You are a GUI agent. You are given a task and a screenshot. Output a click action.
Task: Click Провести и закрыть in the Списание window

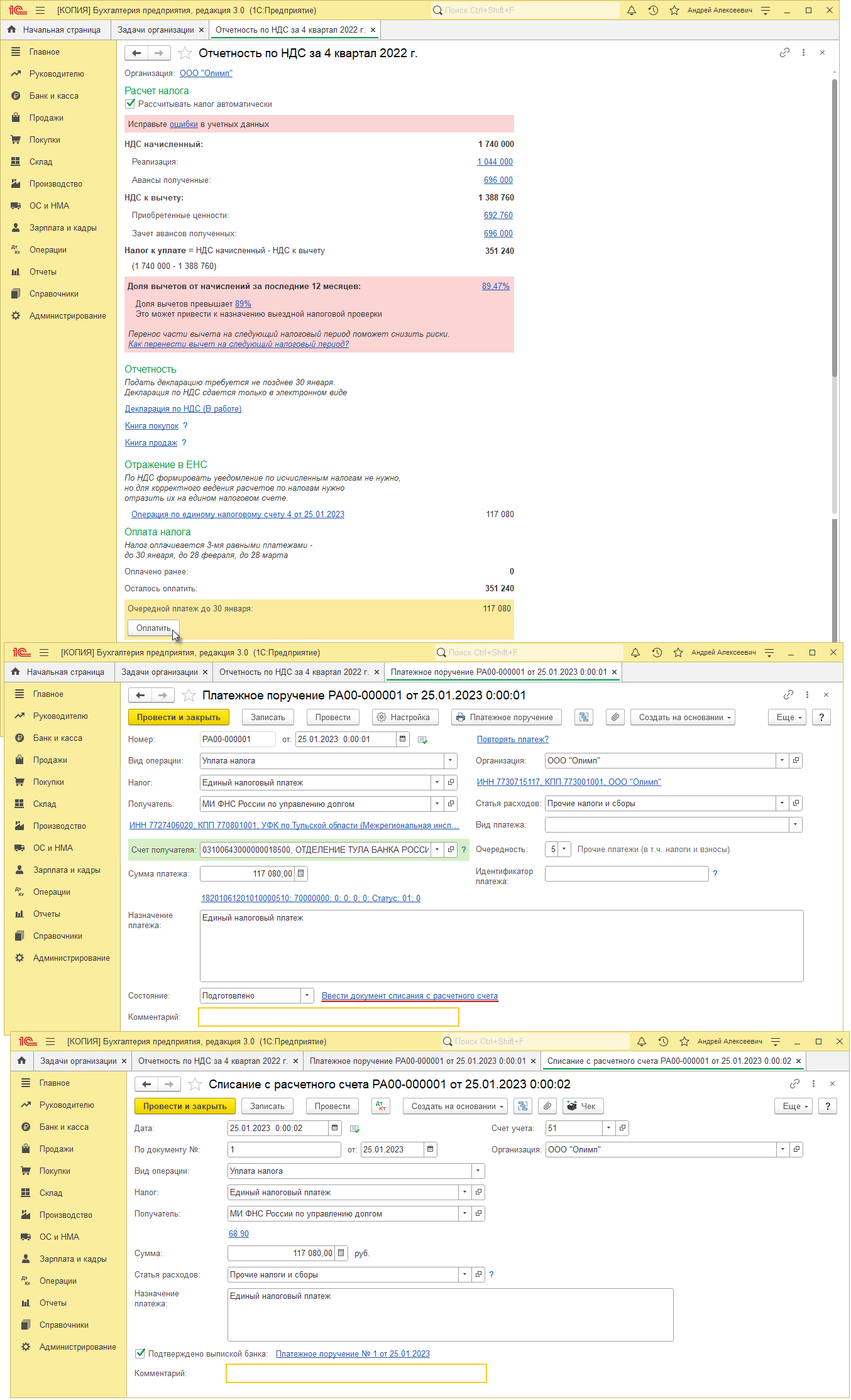185,1107
